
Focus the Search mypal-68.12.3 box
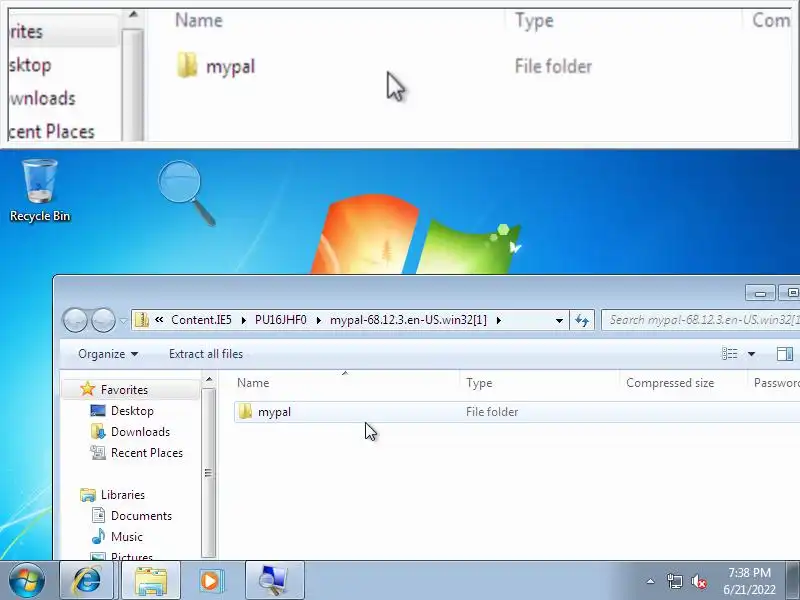(x=701, y=320)
